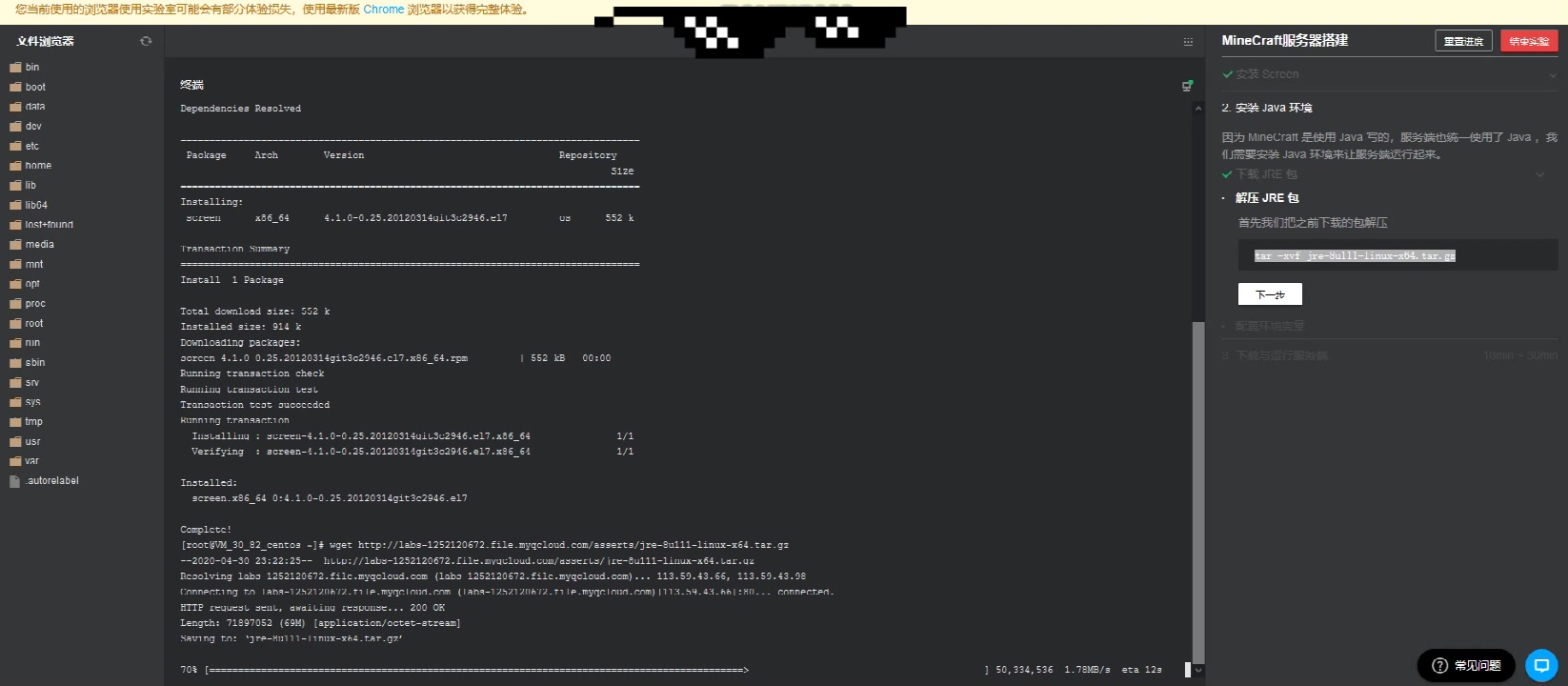The image size is (1568, 686).
Task: Click the 下一步 next step button
Action: tap(1270, 294)
